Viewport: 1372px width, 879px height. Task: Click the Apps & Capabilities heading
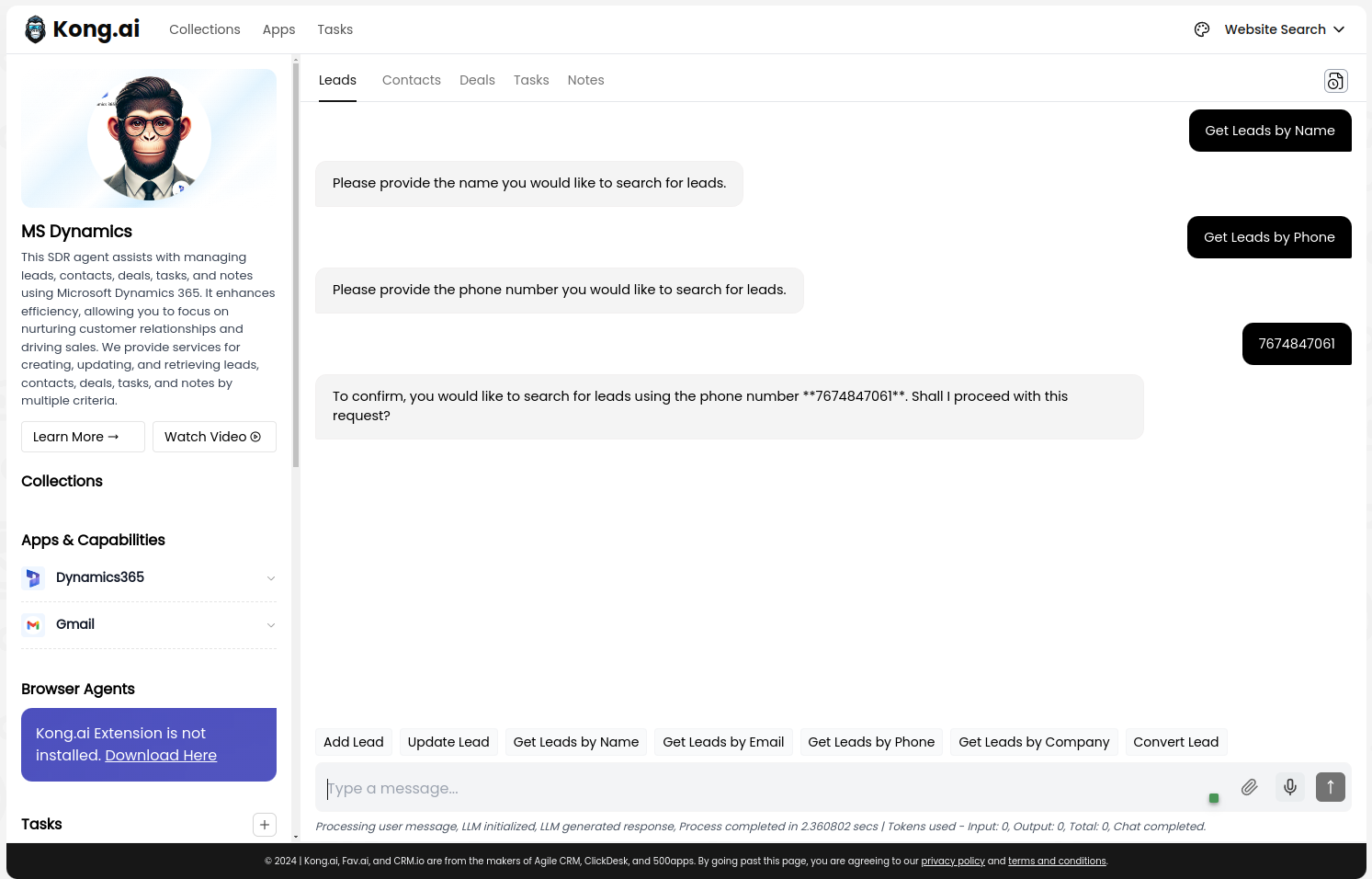coord(93,541)
